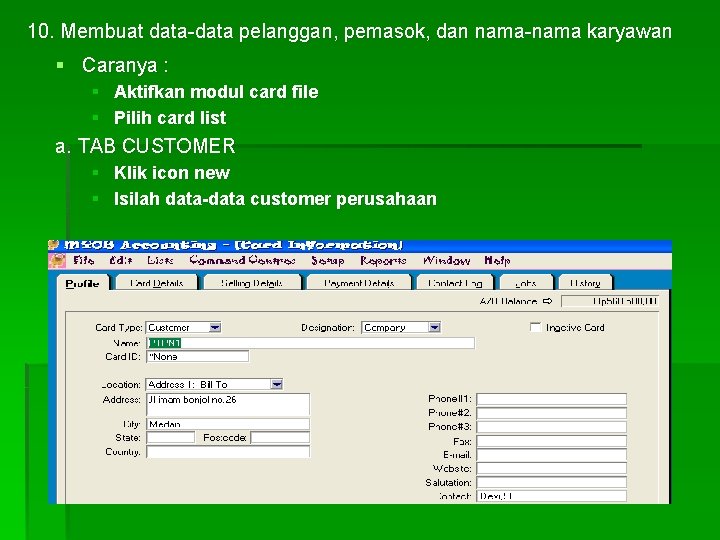Click the 'Klik icon new' text

[172, 173]
